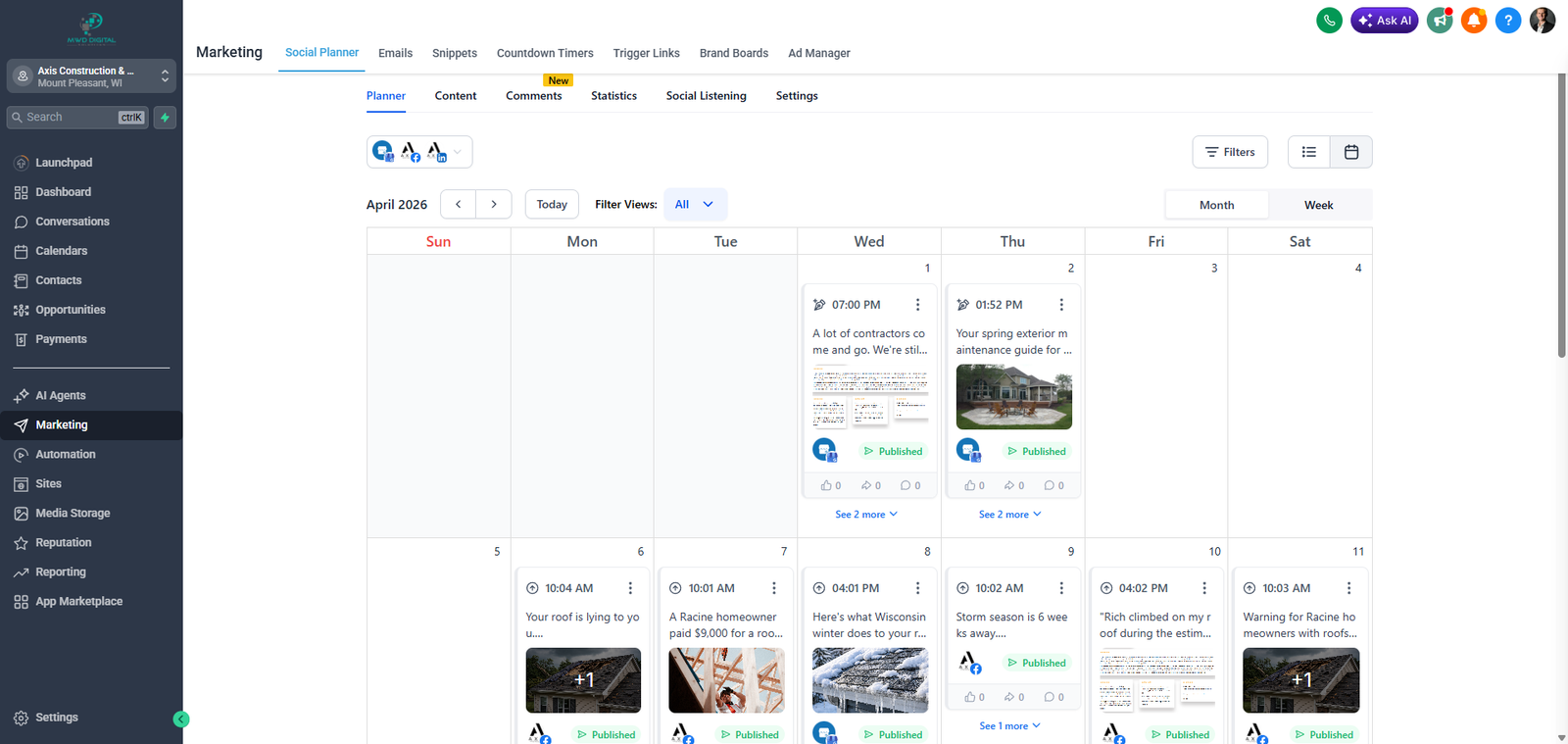Switch to list view layout

[x=1309, y=152]
